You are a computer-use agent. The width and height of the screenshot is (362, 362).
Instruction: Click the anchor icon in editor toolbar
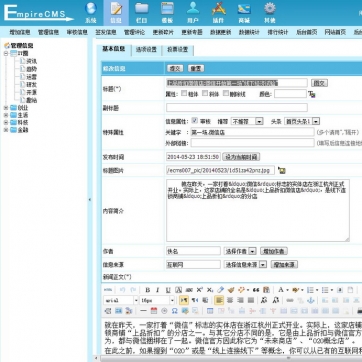point(311,300)
